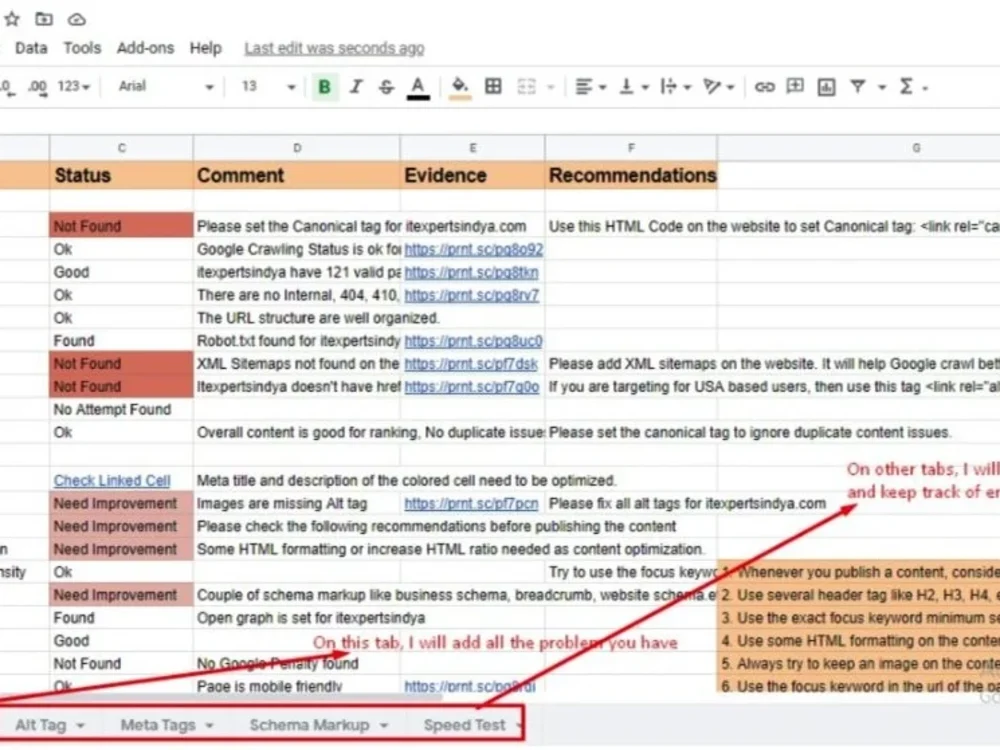Open text wrapping options
This screenshot has width=1000, height=750.
point(675,86)
